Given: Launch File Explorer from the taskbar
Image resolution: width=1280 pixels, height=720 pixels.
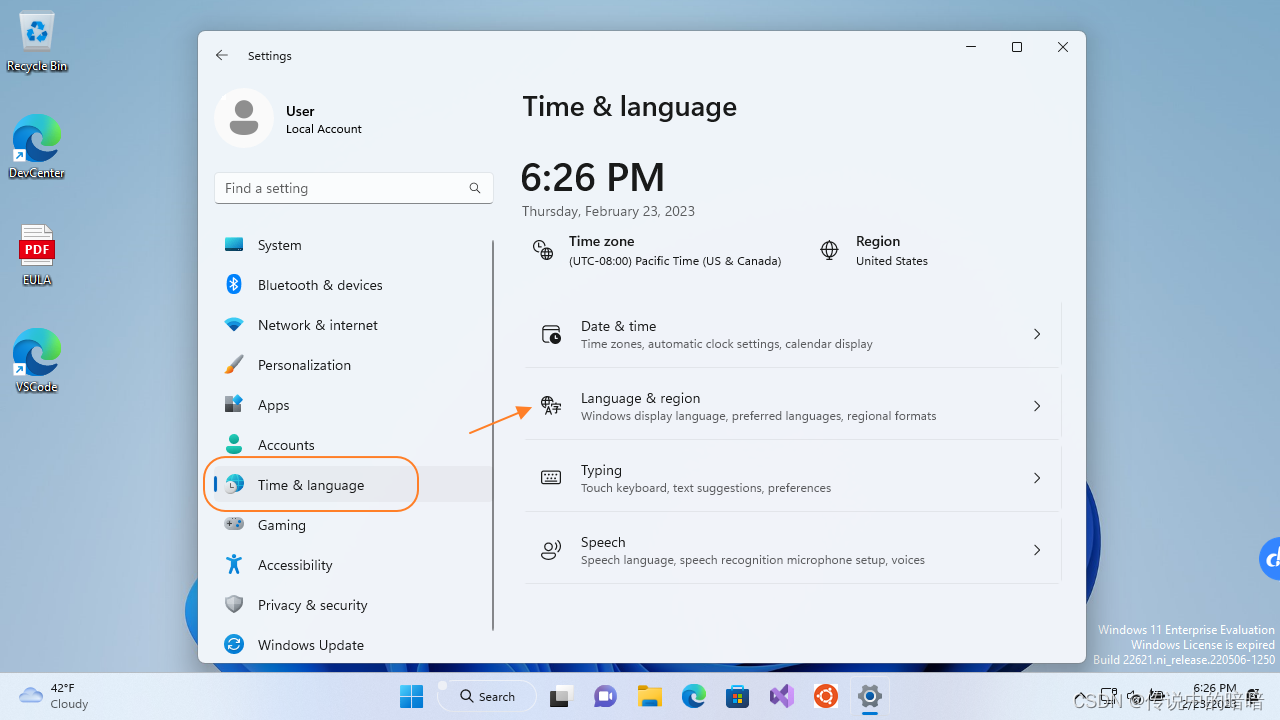Looking at the screenshot, I should 650,696.
